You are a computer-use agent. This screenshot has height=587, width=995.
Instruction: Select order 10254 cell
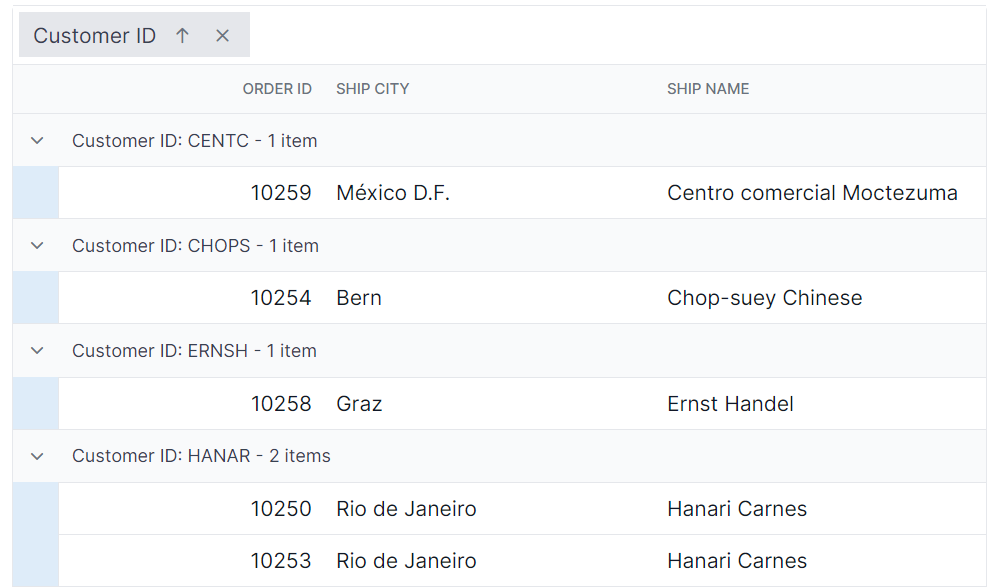(x=281, y=298)
